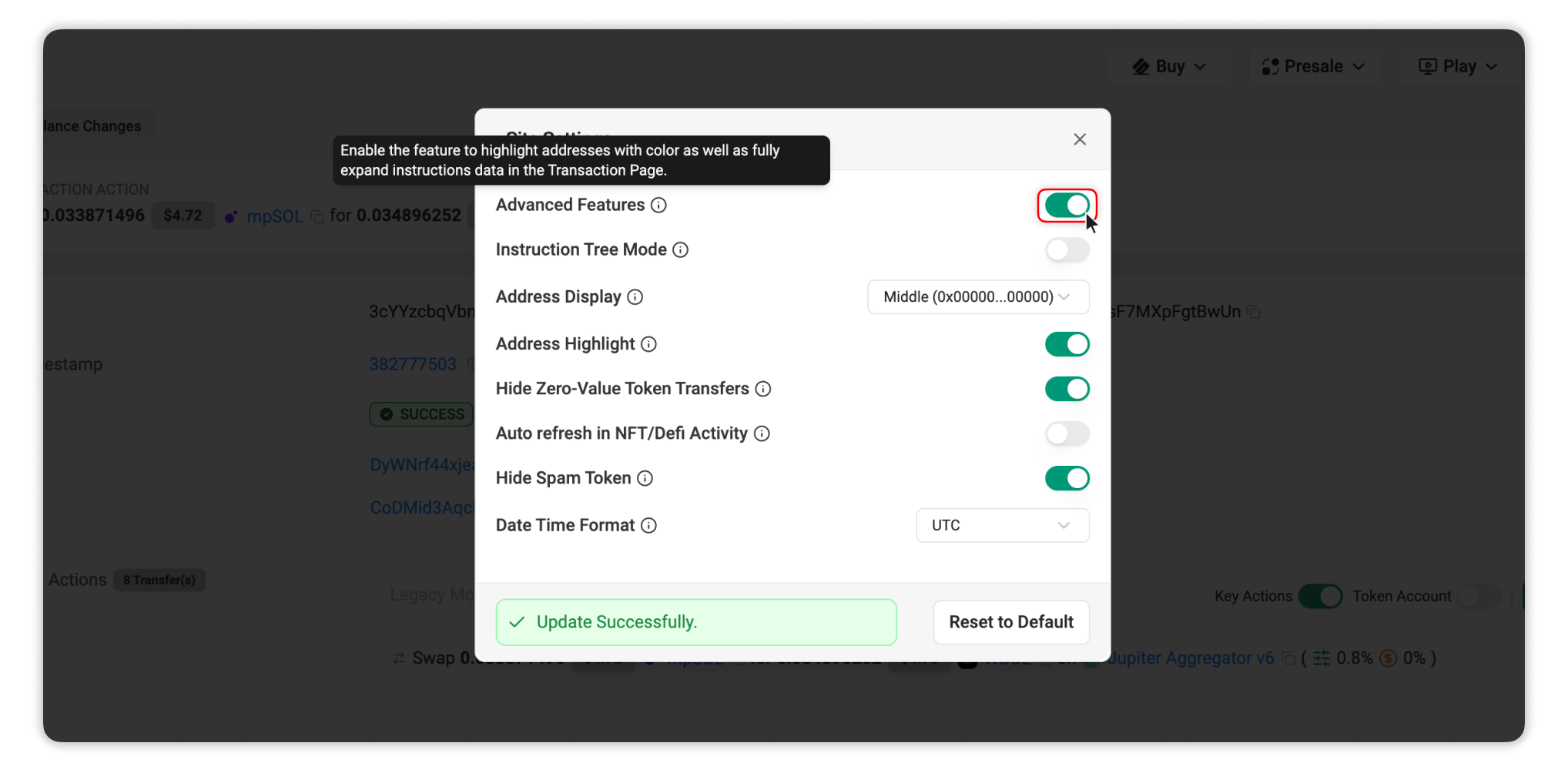Expand the Play menu chevron
The height and width of the screenshot is (773, 1568).
pos(1492,66)
